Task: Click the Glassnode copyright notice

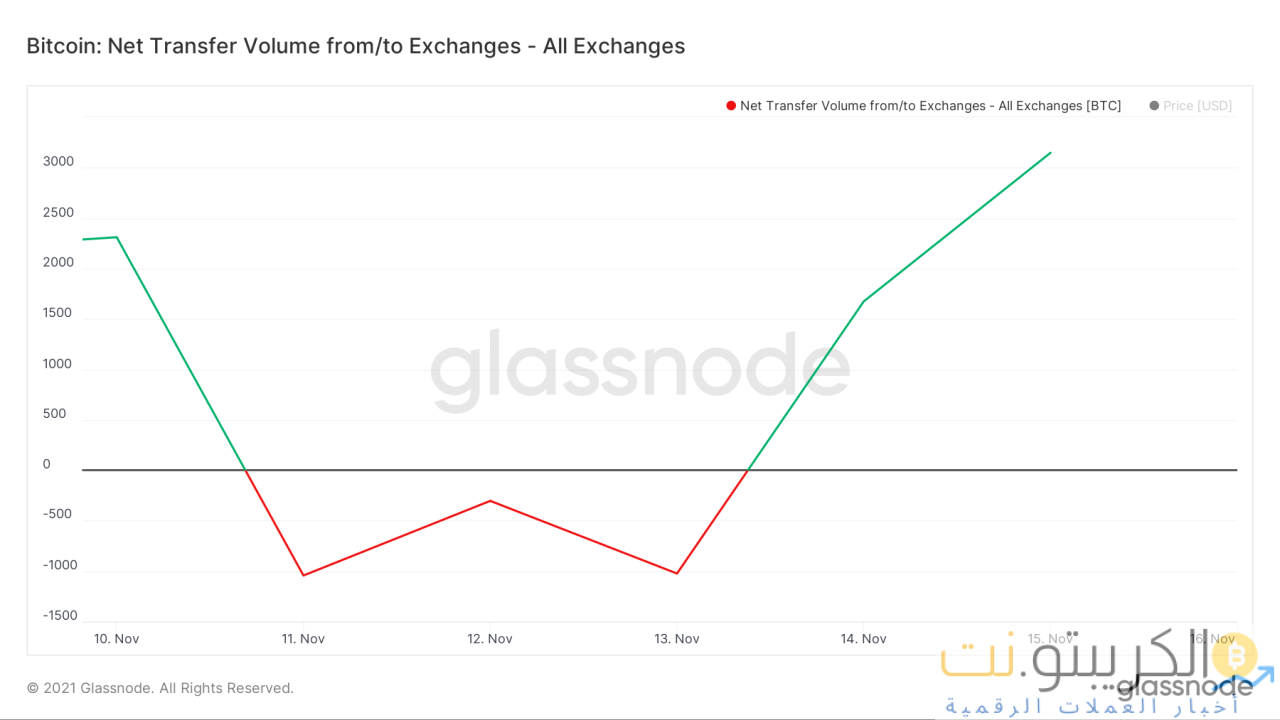Action: (160, 688)
